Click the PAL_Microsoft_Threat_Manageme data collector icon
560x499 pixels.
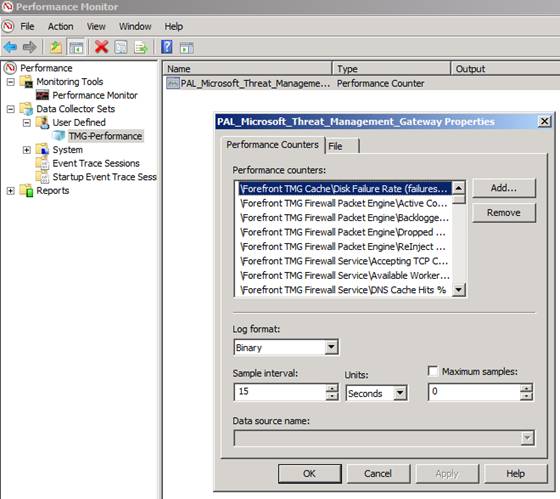pos(173,83)
